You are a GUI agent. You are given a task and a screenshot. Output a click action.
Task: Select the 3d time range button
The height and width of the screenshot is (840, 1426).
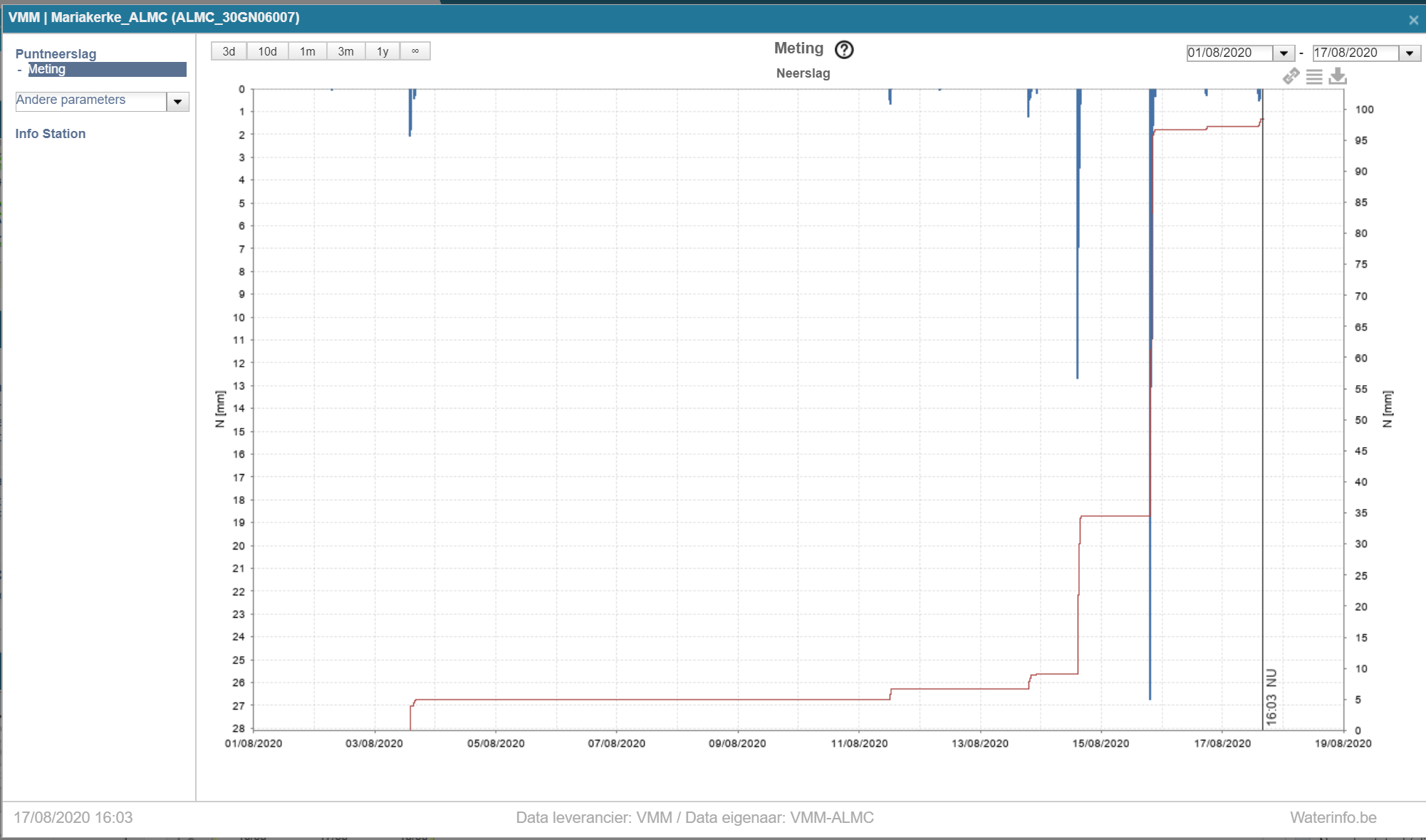pos(229,51)
